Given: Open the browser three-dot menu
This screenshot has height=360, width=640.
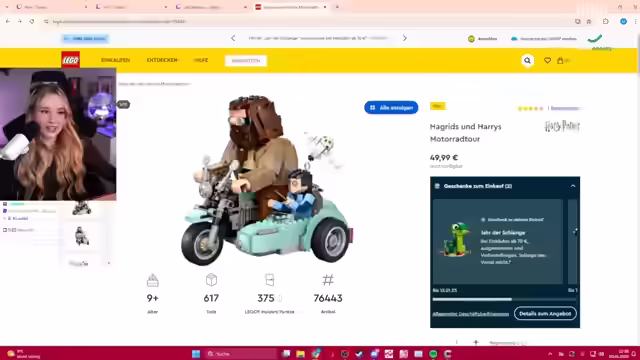Looking at the screenshot, I should pos(635,21).
